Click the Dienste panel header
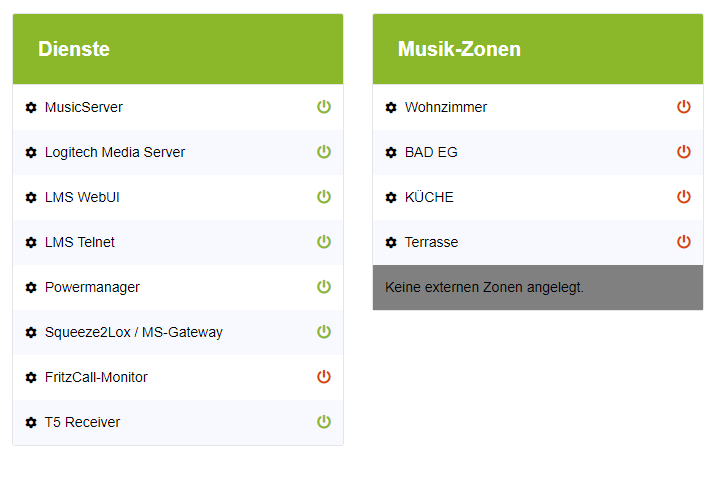Image resolution: width=716 pixels, height=498 pixels. tap(178, 49)
